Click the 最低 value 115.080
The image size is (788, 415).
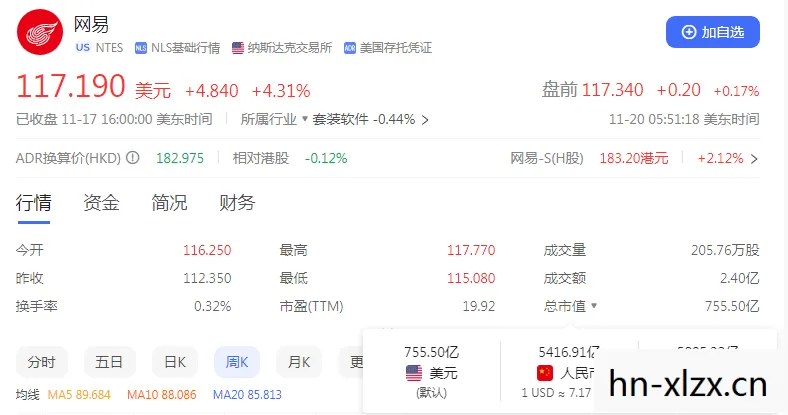(x=471, y=278)
